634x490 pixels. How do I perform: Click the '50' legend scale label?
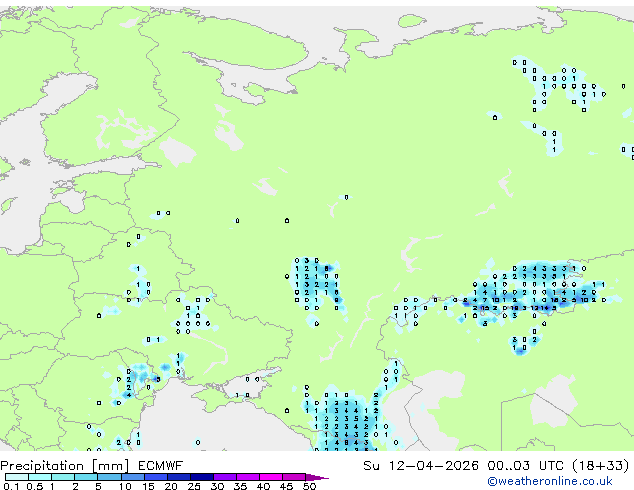click(309, 486)
